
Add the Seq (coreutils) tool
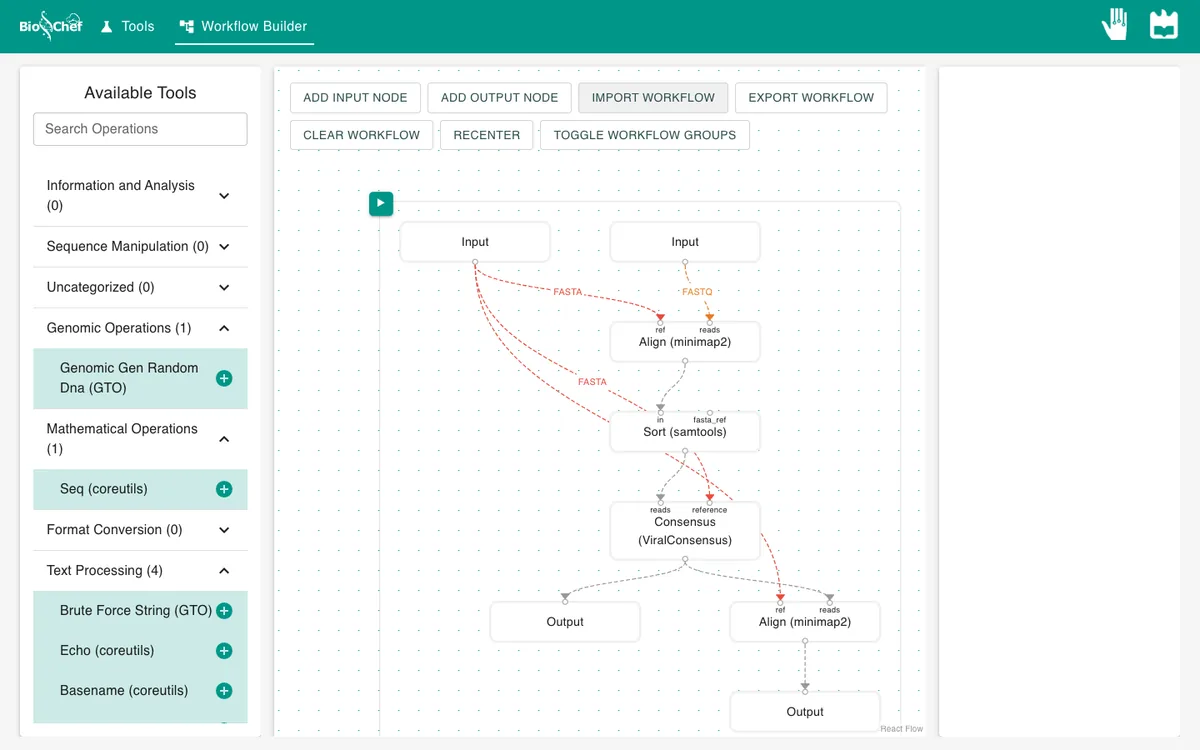click(224, 489)
